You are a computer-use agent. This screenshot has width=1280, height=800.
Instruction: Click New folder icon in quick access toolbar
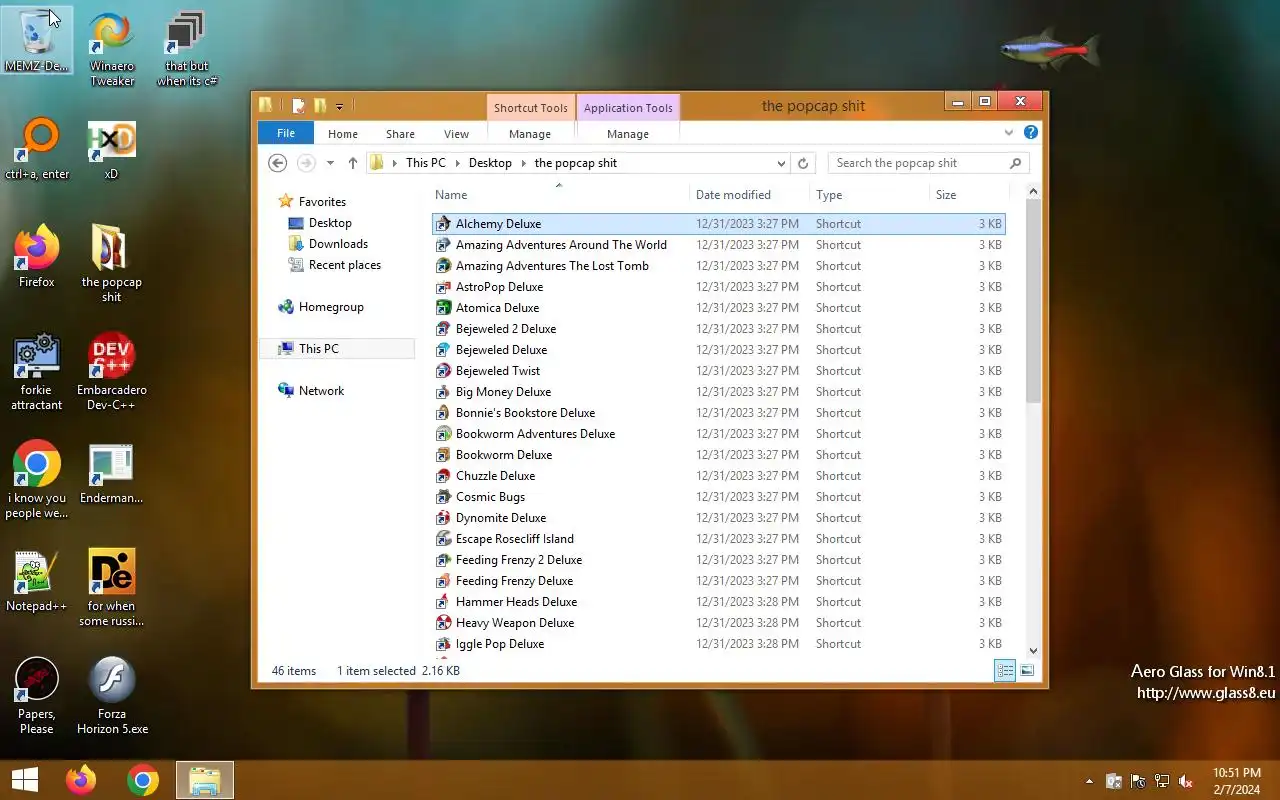(320, 105)
